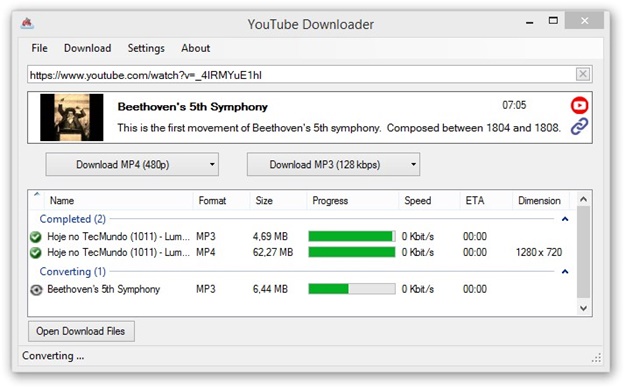Click converting status icon beside Beethoven's 5th Symphony row
Screen dimensions: 625x389
click(36, 290)
